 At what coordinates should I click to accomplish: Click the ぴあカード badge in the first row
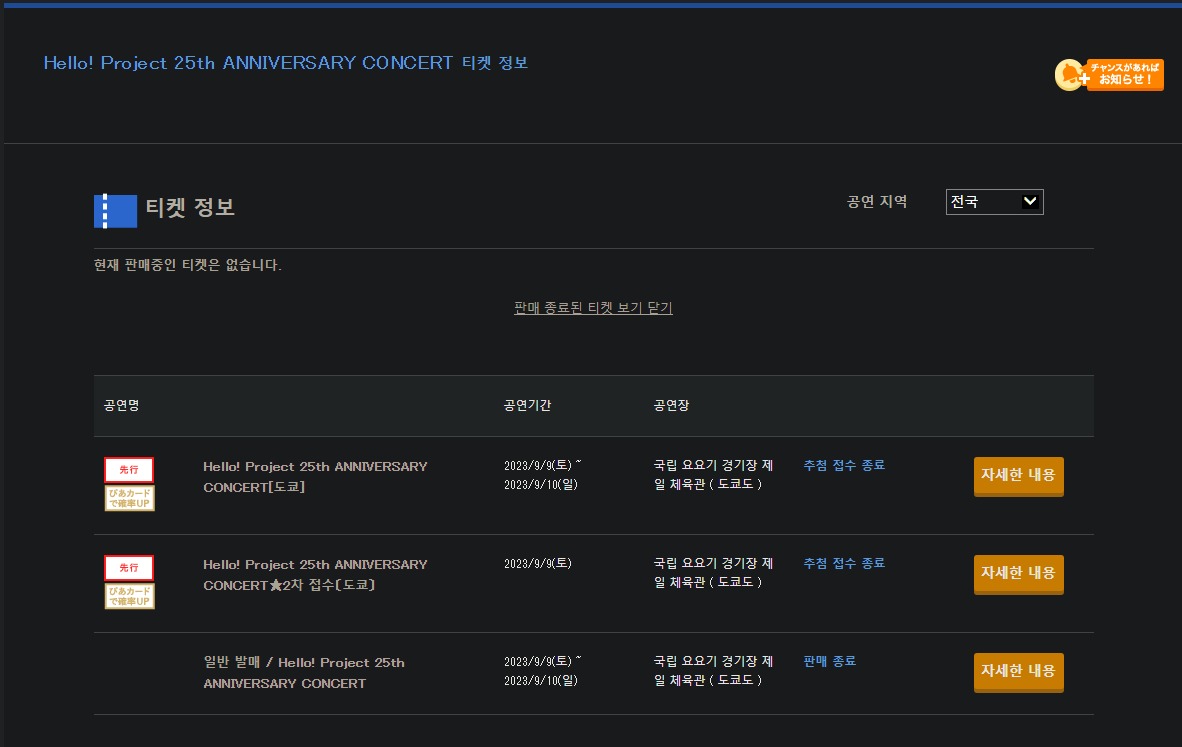(x=129, y=498)
